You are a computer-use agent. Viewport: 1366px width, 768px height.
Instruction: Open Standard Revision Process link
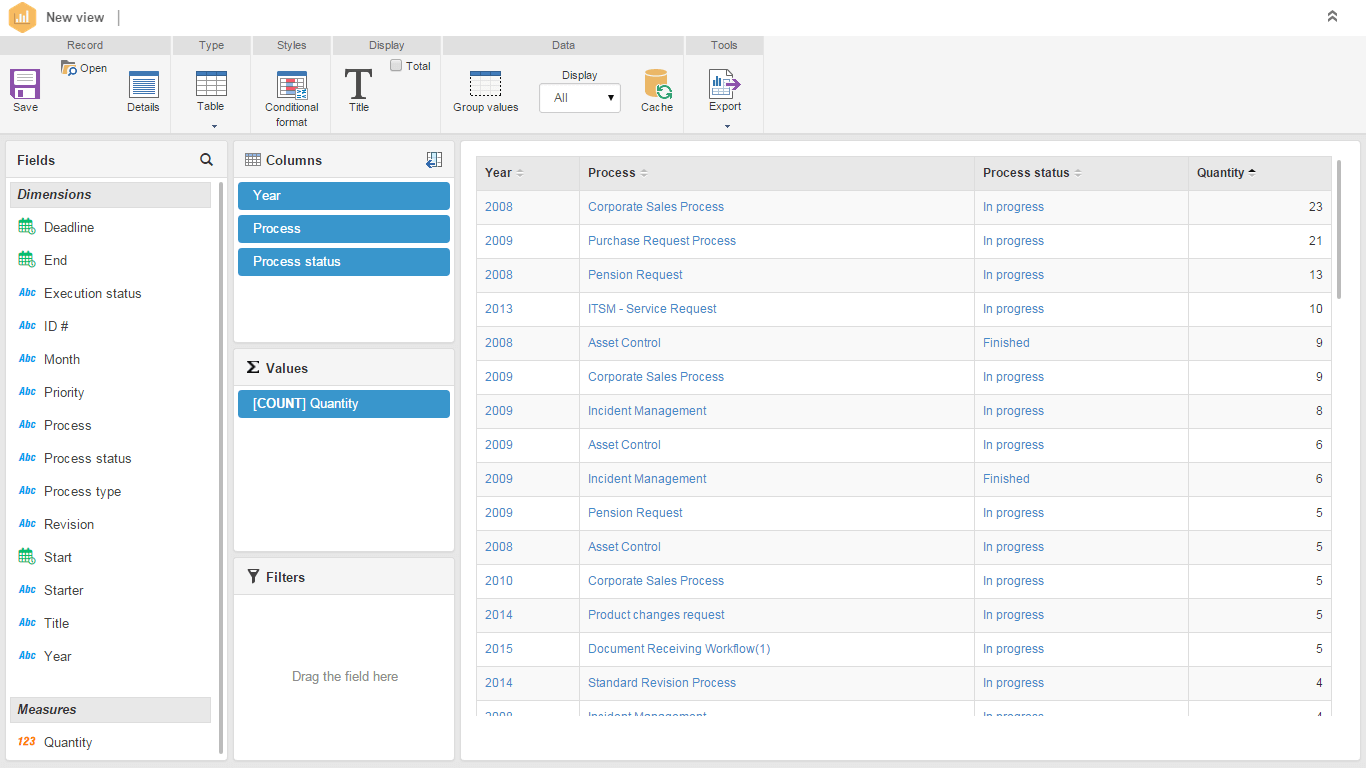click(662, 683)
